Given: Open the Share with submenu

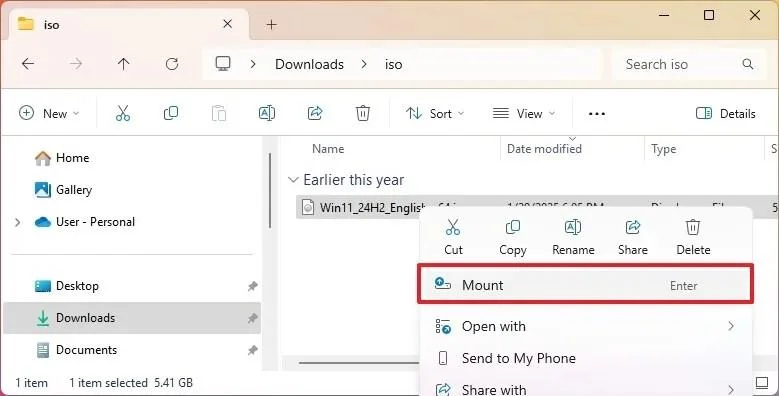Looking at the screenshot, I should pos(585,389).
